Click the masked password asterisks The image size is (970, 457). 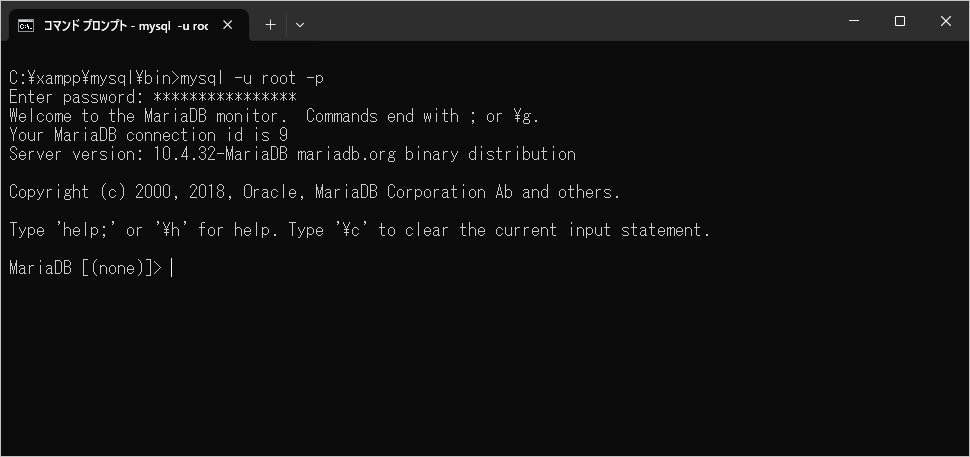(225, 97)
